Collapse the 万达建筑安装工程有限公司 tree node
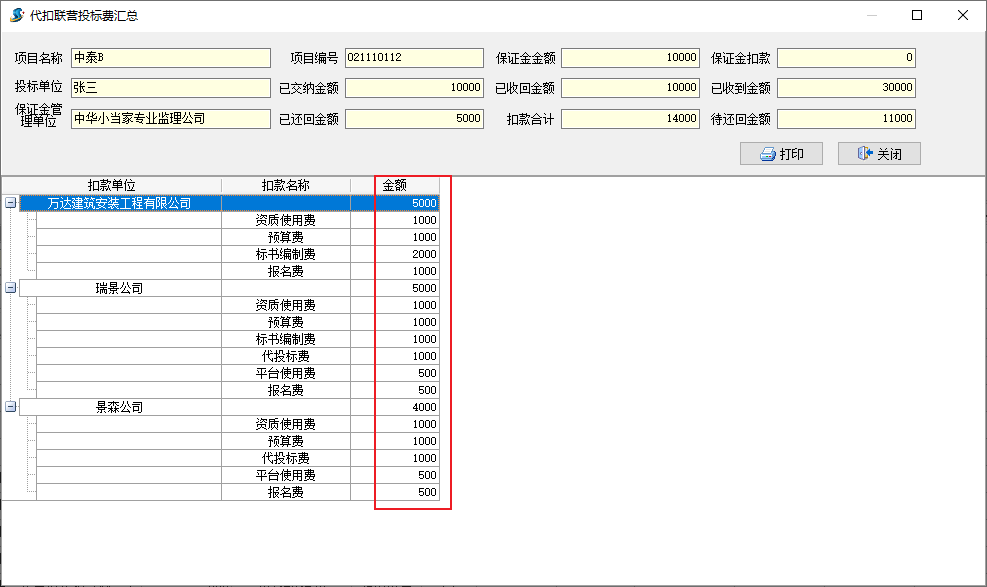 pyautogui.click(x=11, y=203)
